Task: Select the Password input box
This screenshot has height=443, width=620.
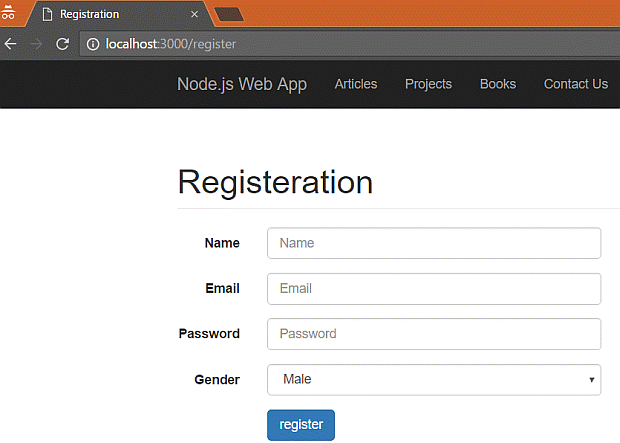Action: click(x=434, y=334)
